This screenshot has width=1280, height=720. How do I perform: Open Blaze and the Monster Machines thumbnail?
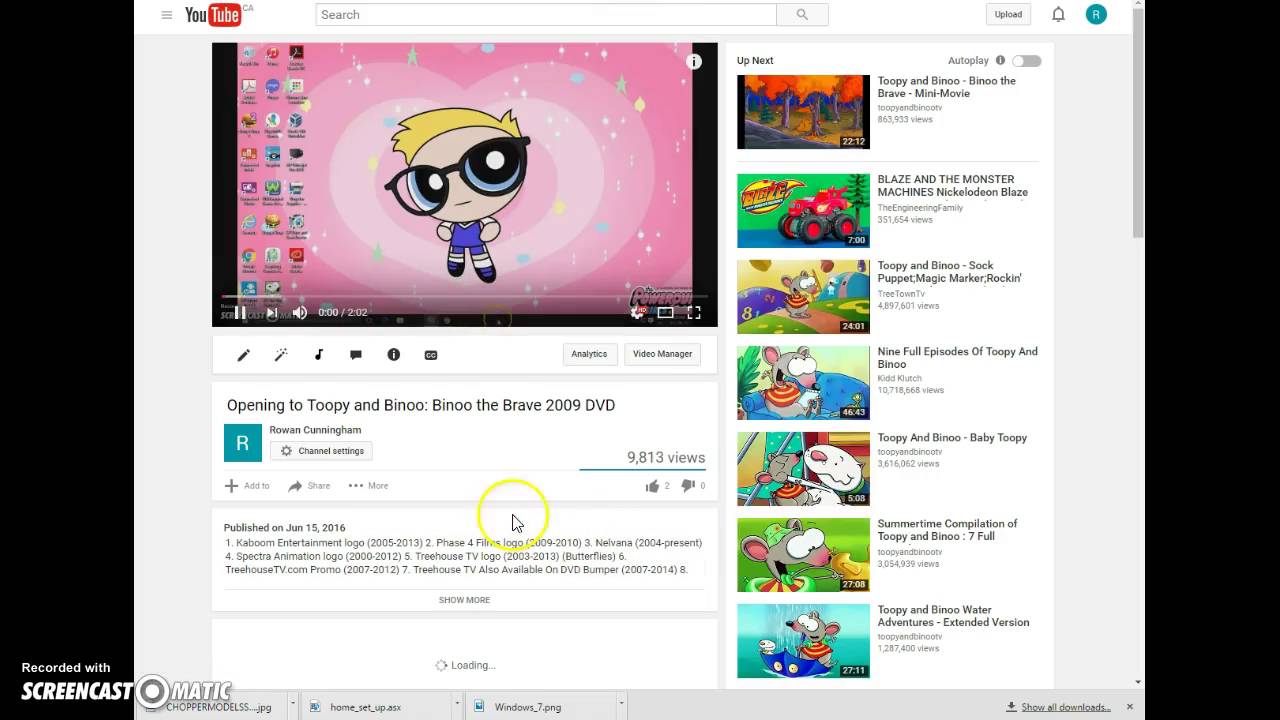(x=803, y=211)
